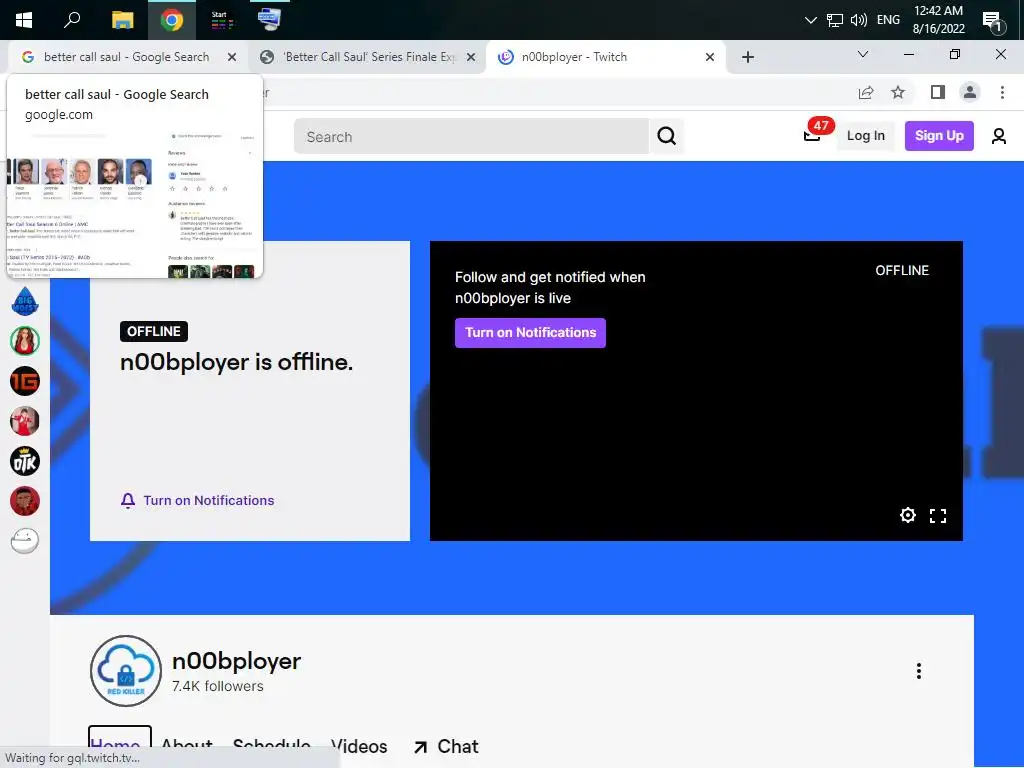Image resolution: width=1024 pixels, height=768 pixels.
Task: Enter fullscreen in the video player
Action: pyautogui.click(x=938, y=516)
